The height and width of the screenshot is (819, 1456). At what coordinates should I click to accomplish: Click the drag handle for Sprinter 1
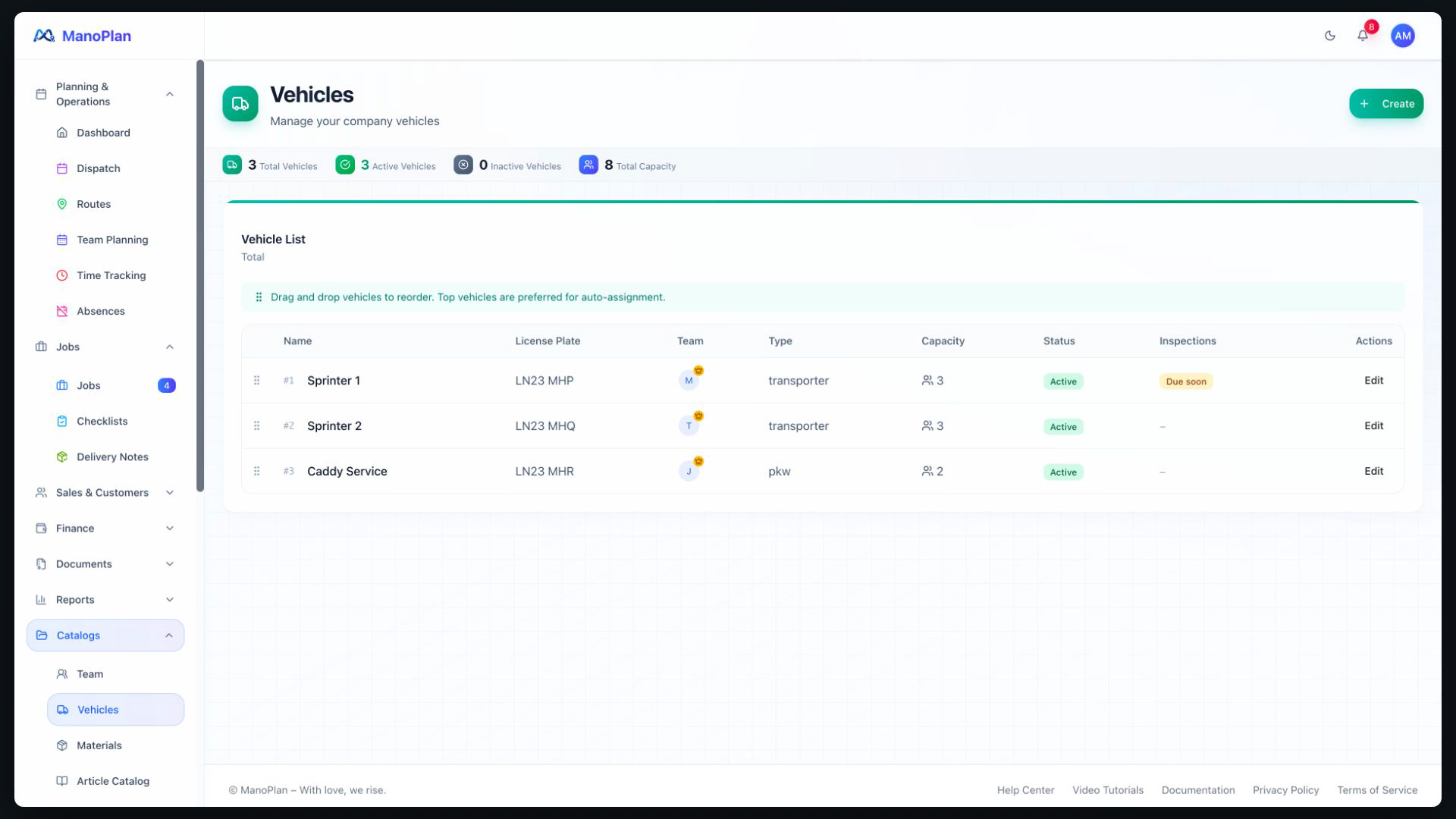click(256, 381)
